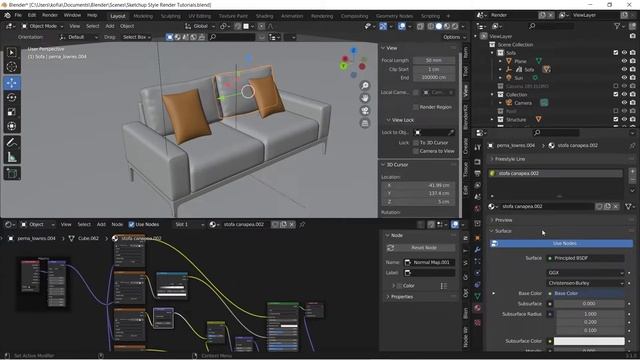Switch to the UV Editing workspace tab
The image size is (640, 360).
click(200, 16)
